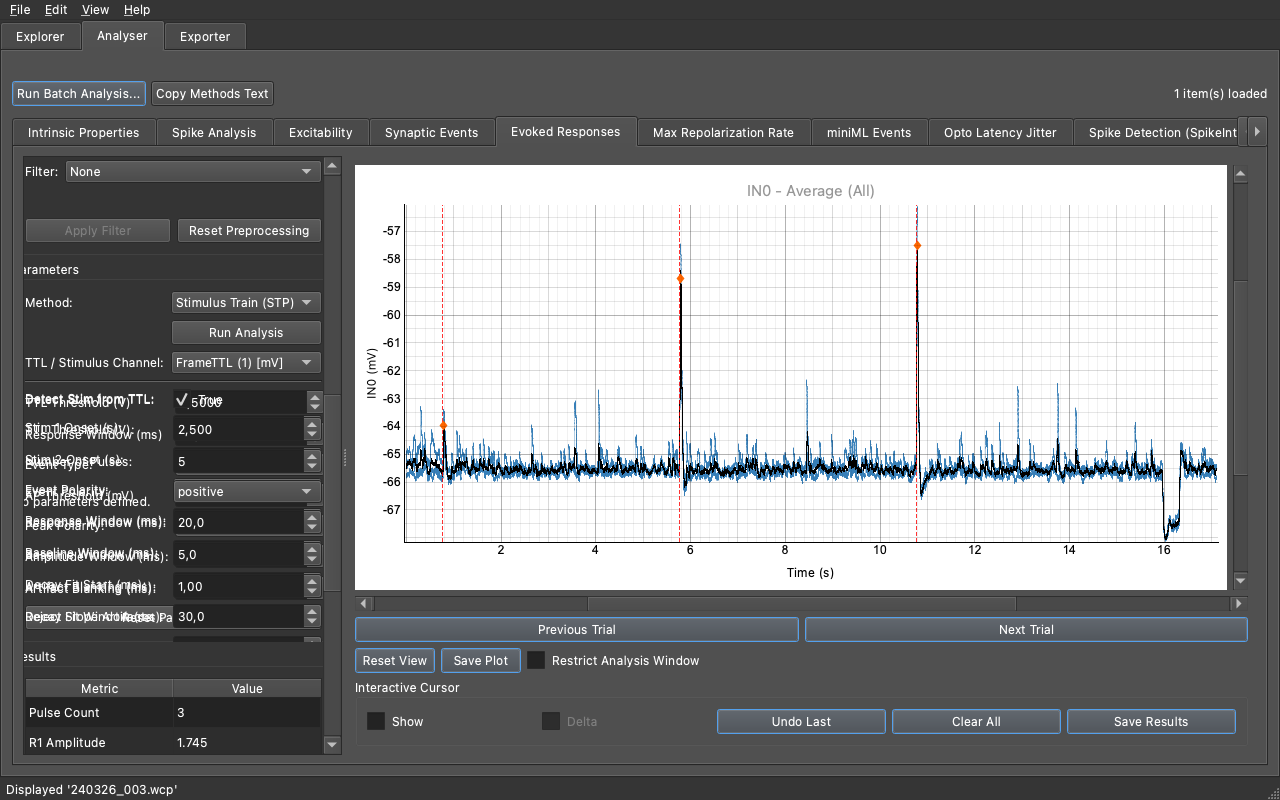Open the Opto Latency Jitter tab
1280x800 pixels.
(1000, 132)
